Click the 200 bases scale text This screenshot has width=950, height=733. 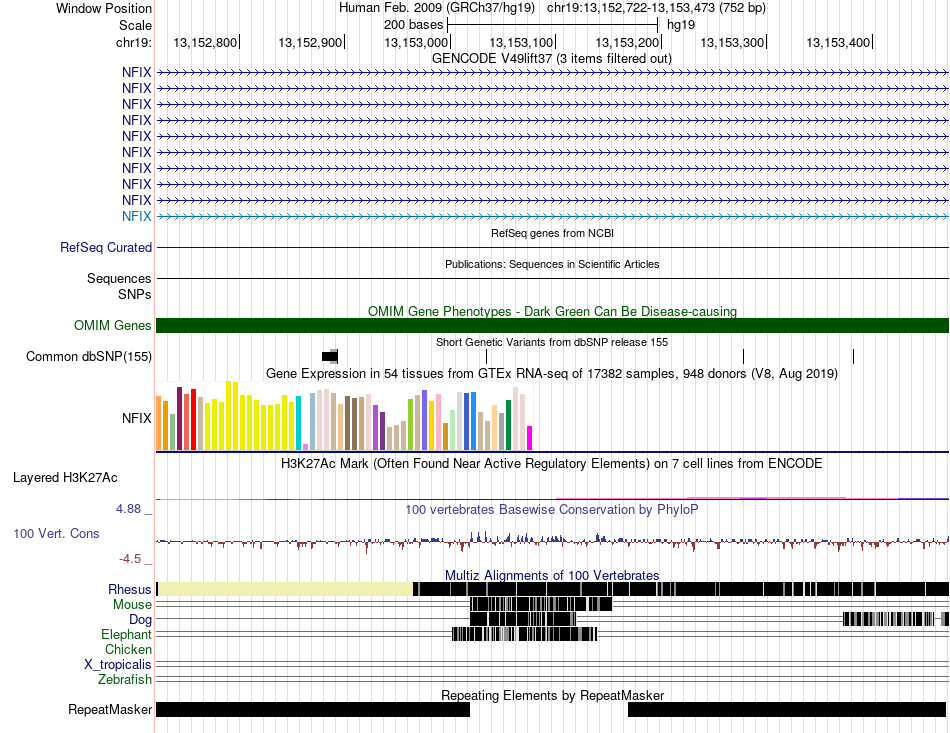point(413,25)
